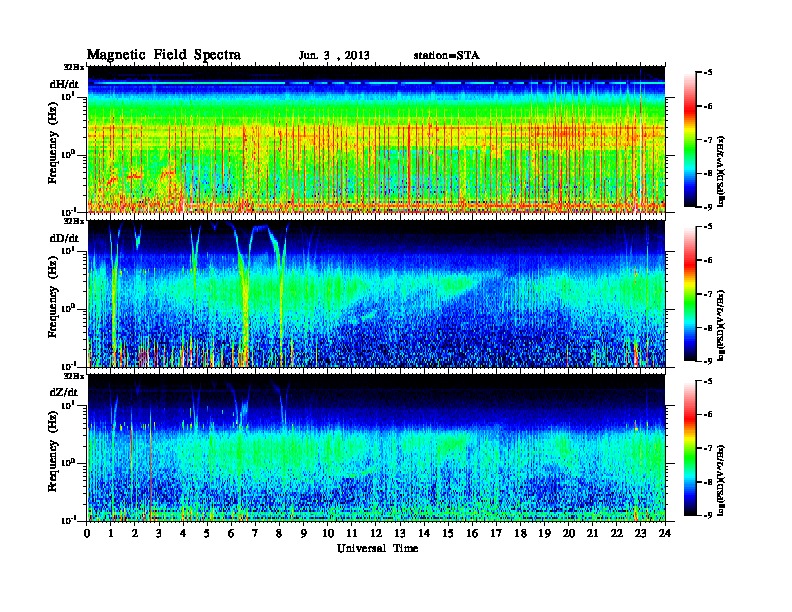Viewport: 792px width, 612px height.
Task: Click the "-9" value on dH/dt color bar
Action: [x=709, y=207]
